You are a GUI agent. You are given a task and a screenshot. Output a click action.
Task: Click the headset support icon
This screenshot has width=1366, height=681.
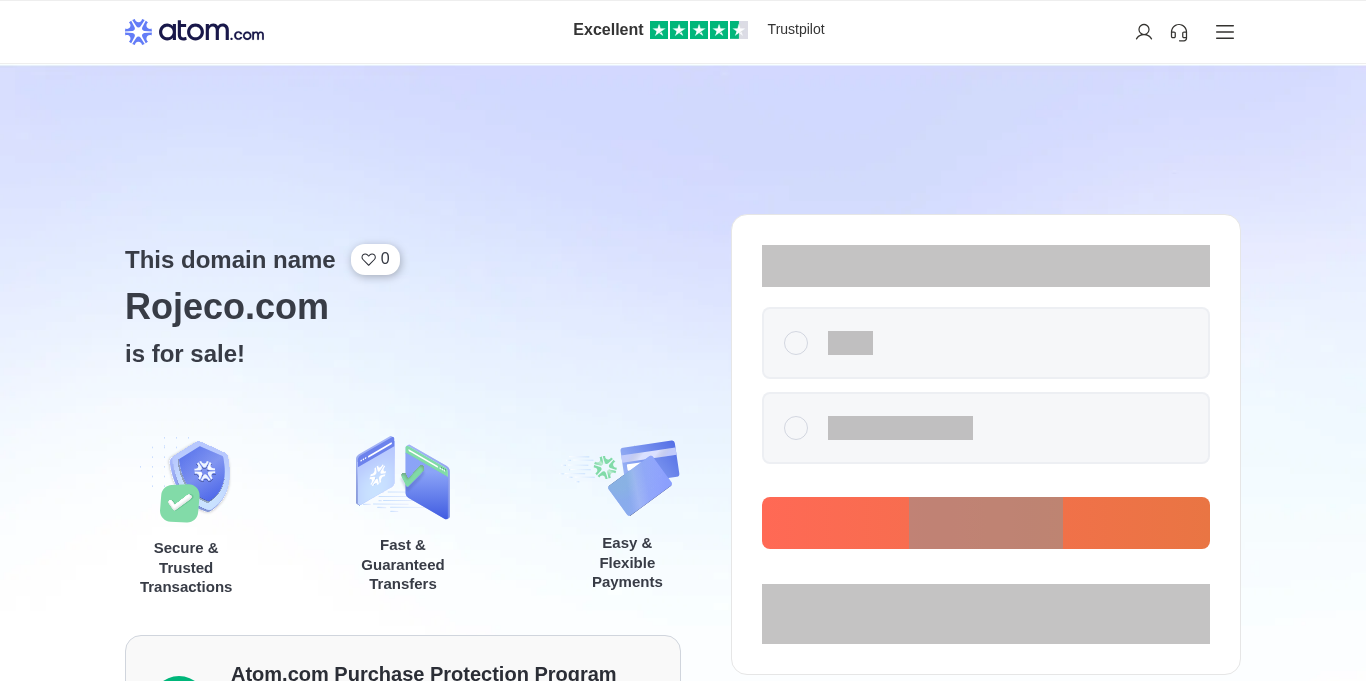(x=1179, y=32)
